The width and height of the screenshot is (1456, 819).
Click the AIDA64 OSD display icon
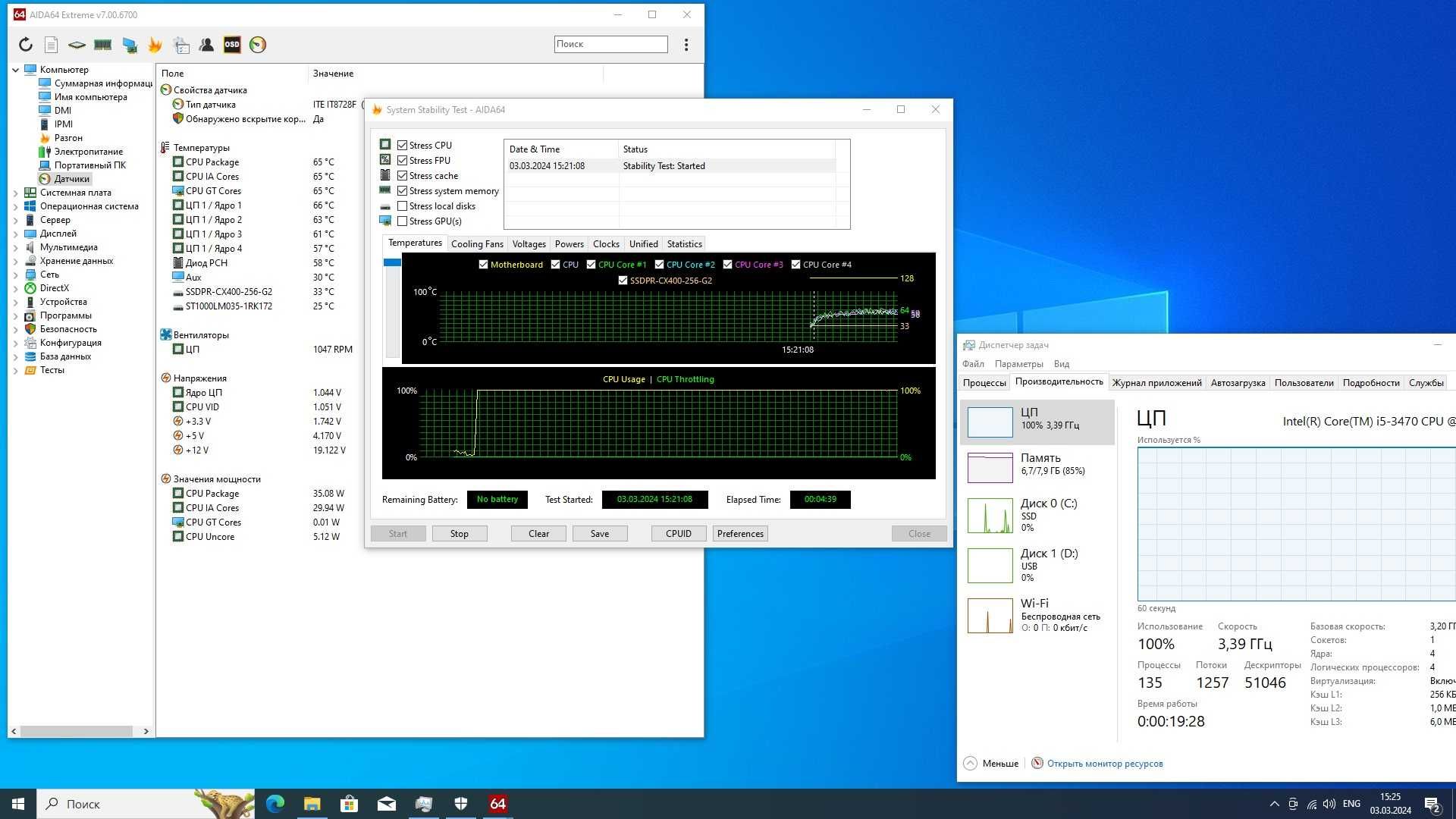pyautogui.click(x=231, y=44)
